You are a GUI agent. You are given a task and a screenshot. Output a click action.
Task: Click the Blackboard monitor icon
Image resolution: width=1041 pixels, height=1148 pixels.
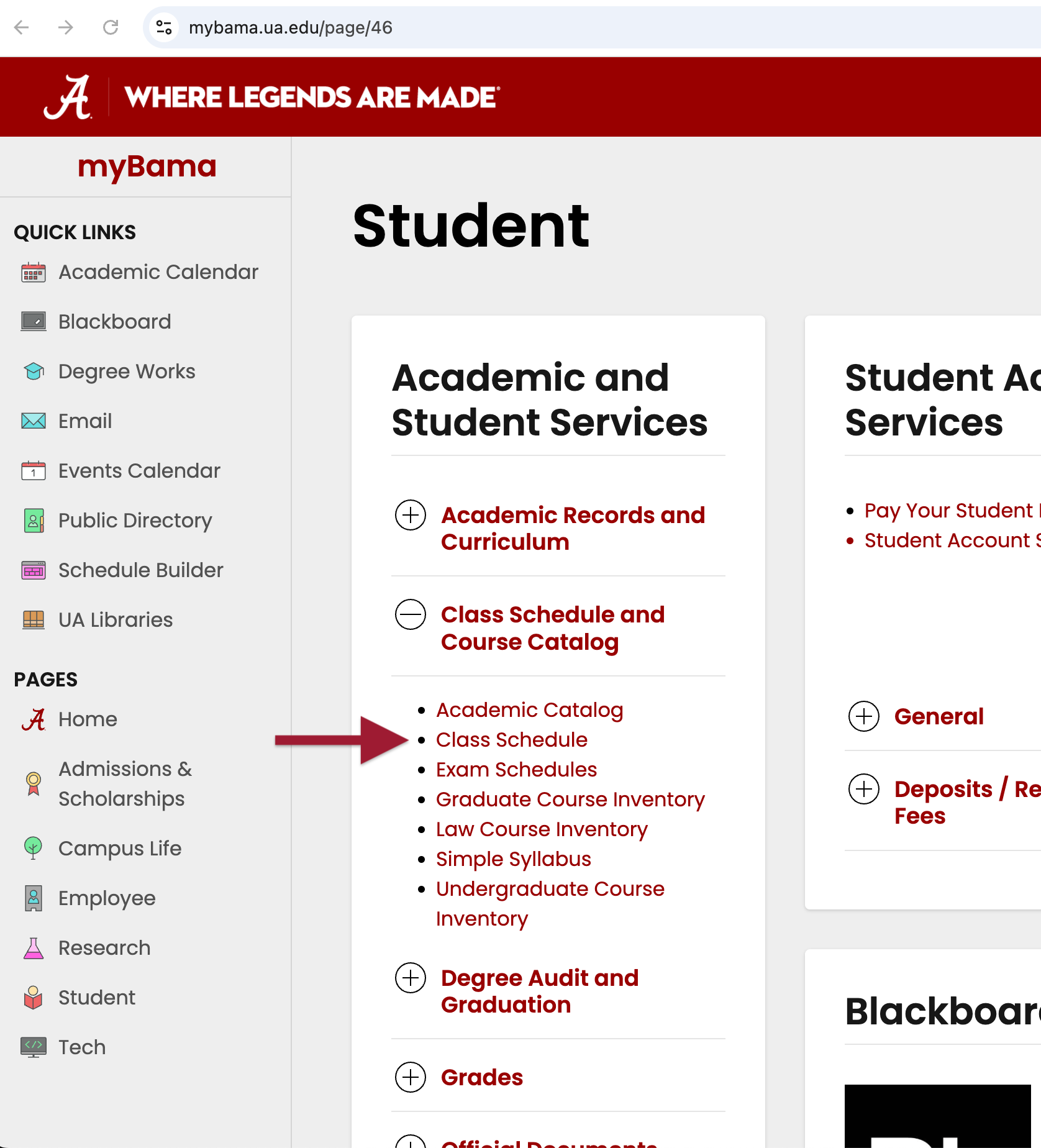coord(34,322)
